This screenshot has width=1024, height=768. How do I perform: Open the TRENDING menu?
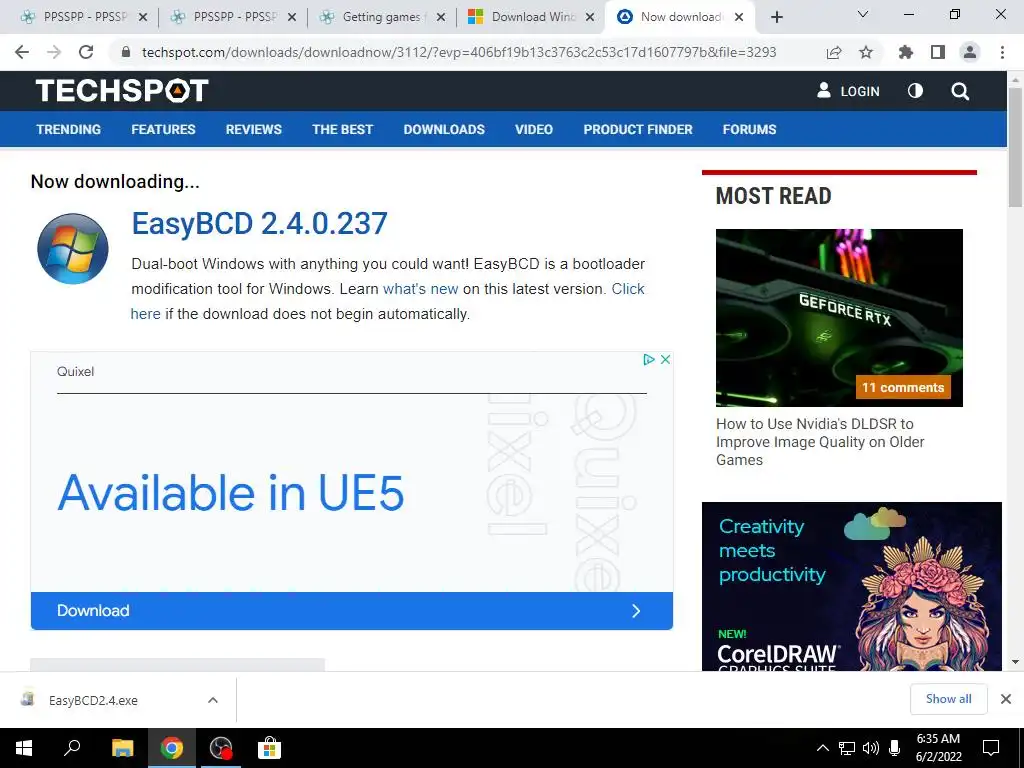coord(69,129)
